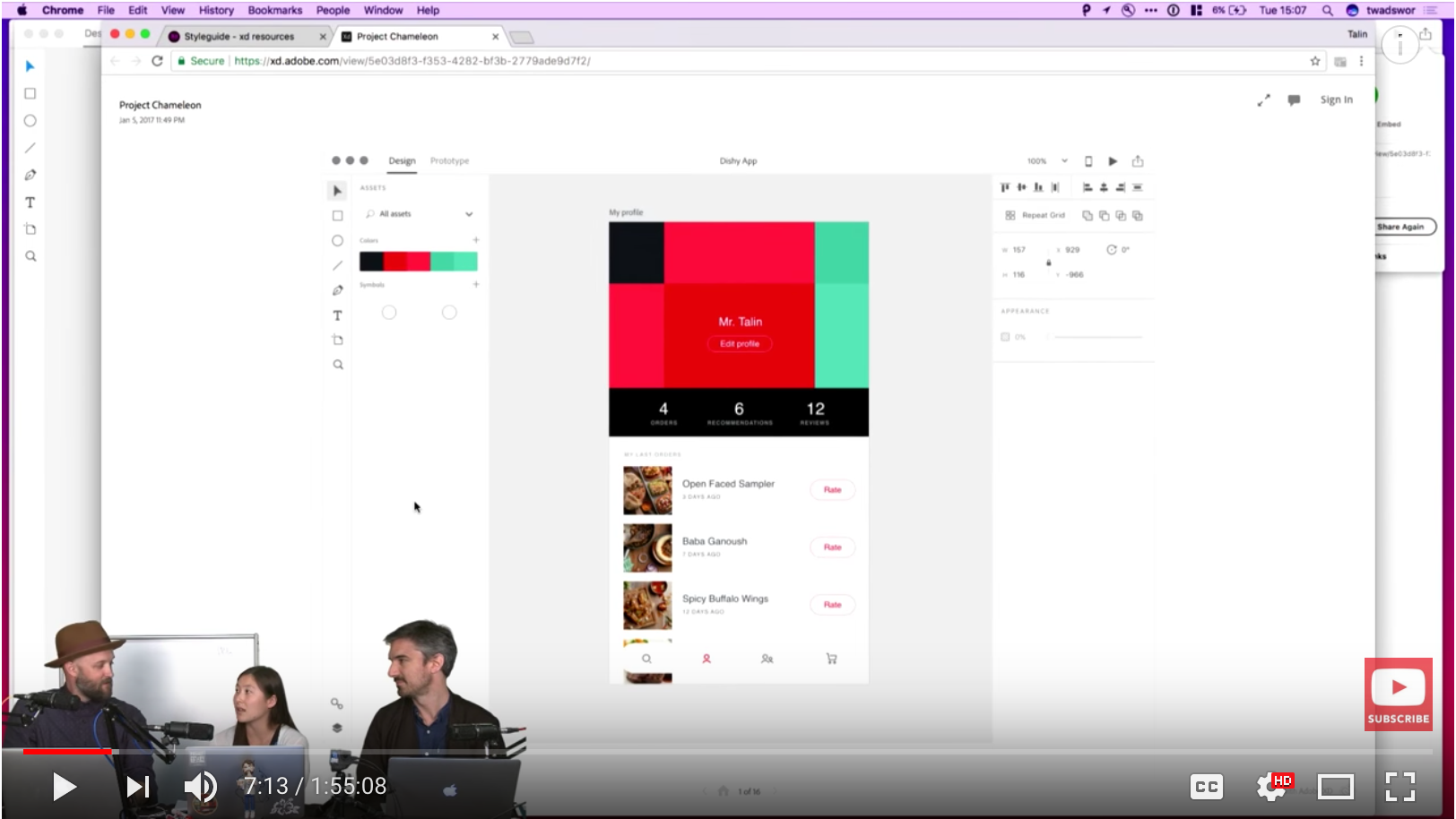The image size is (1456, 819).
Task: Play the video
Action: tap(64, 787)
